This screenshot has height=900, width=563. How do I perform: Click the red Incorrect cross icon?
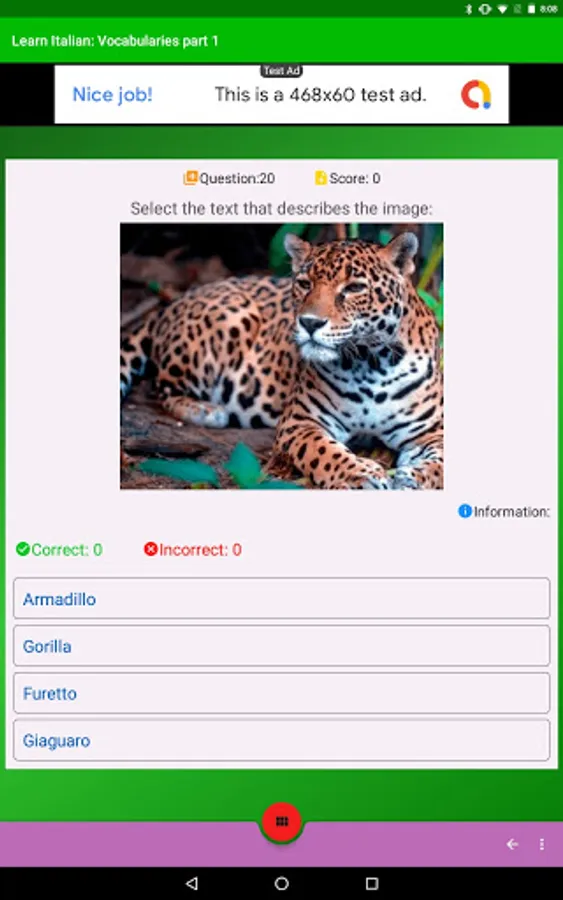tap(150, 549)
